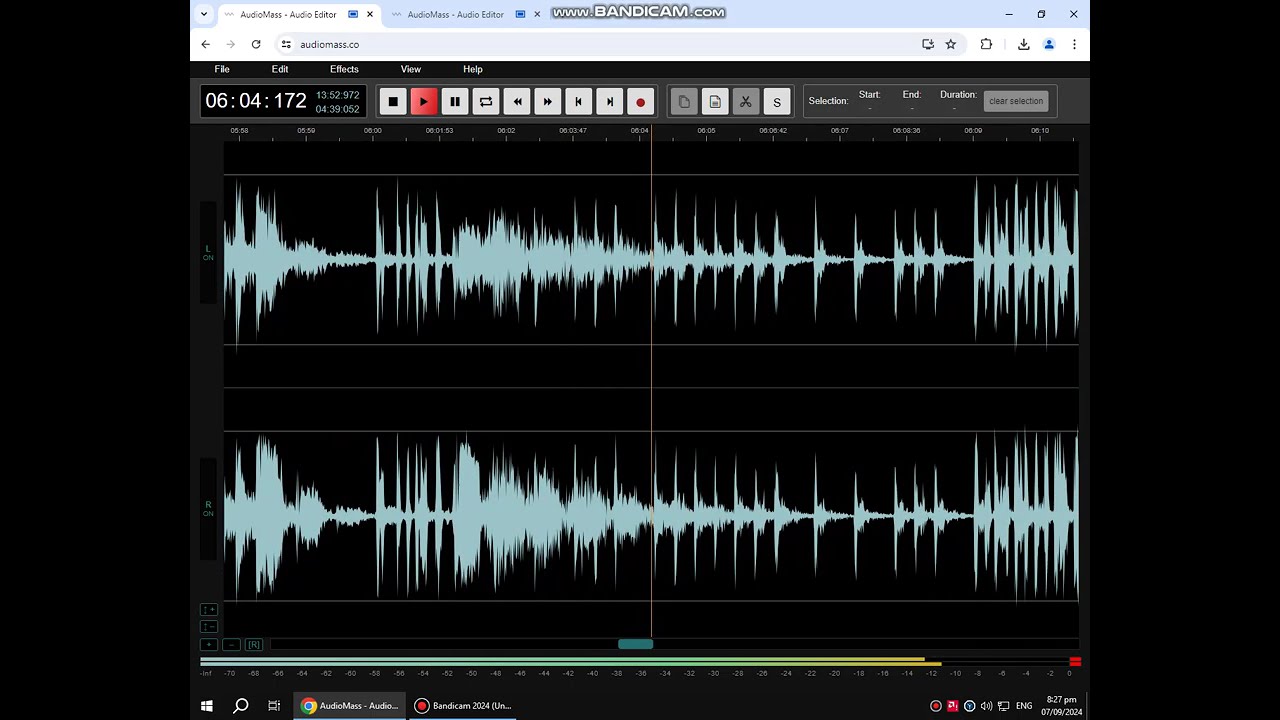Increase waveform vertical zoom

pyautogui.click(x=208, y=610)
